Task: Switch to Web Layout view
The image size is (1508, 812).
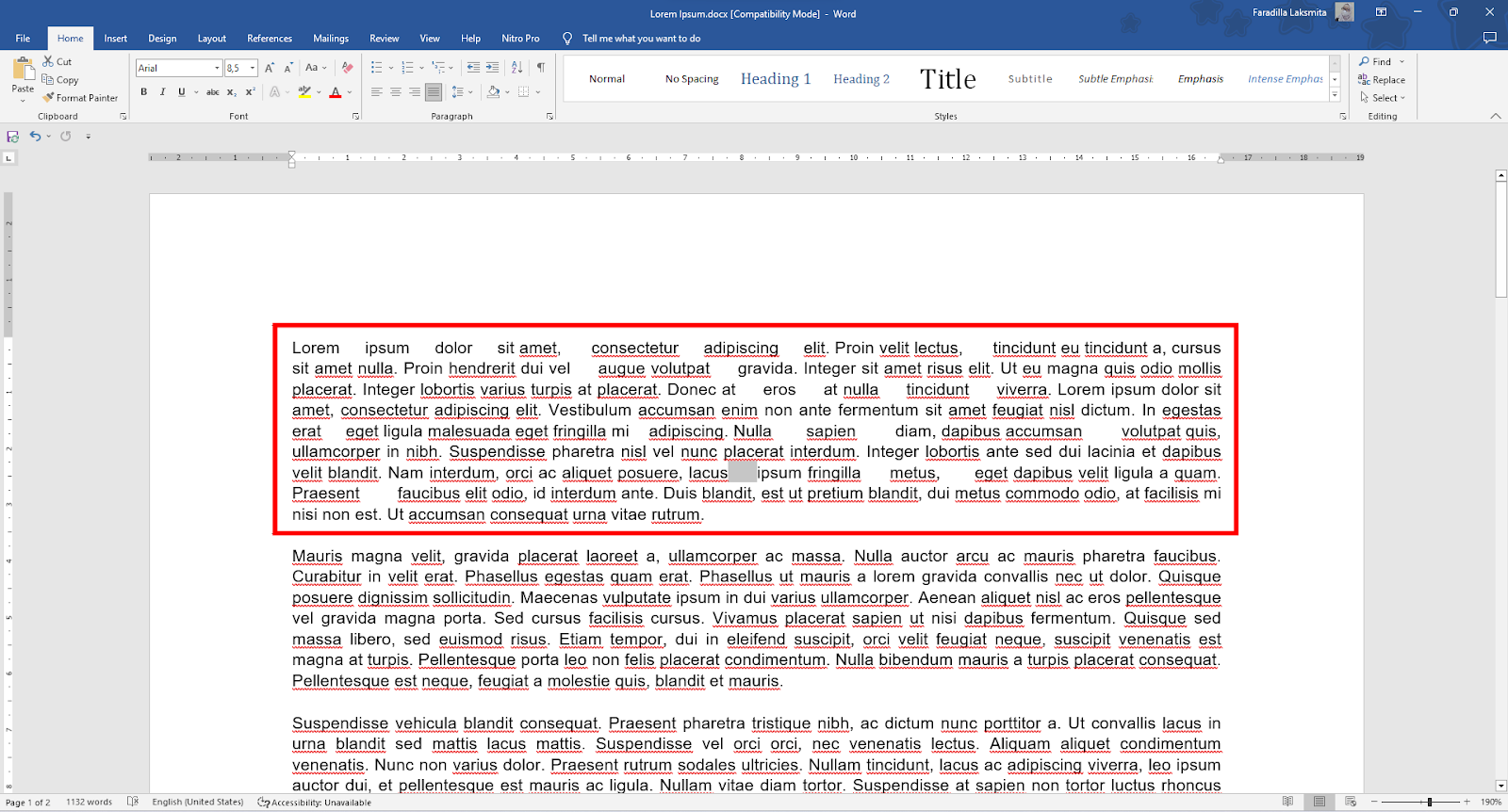Action: click(x=1351, y=802)
